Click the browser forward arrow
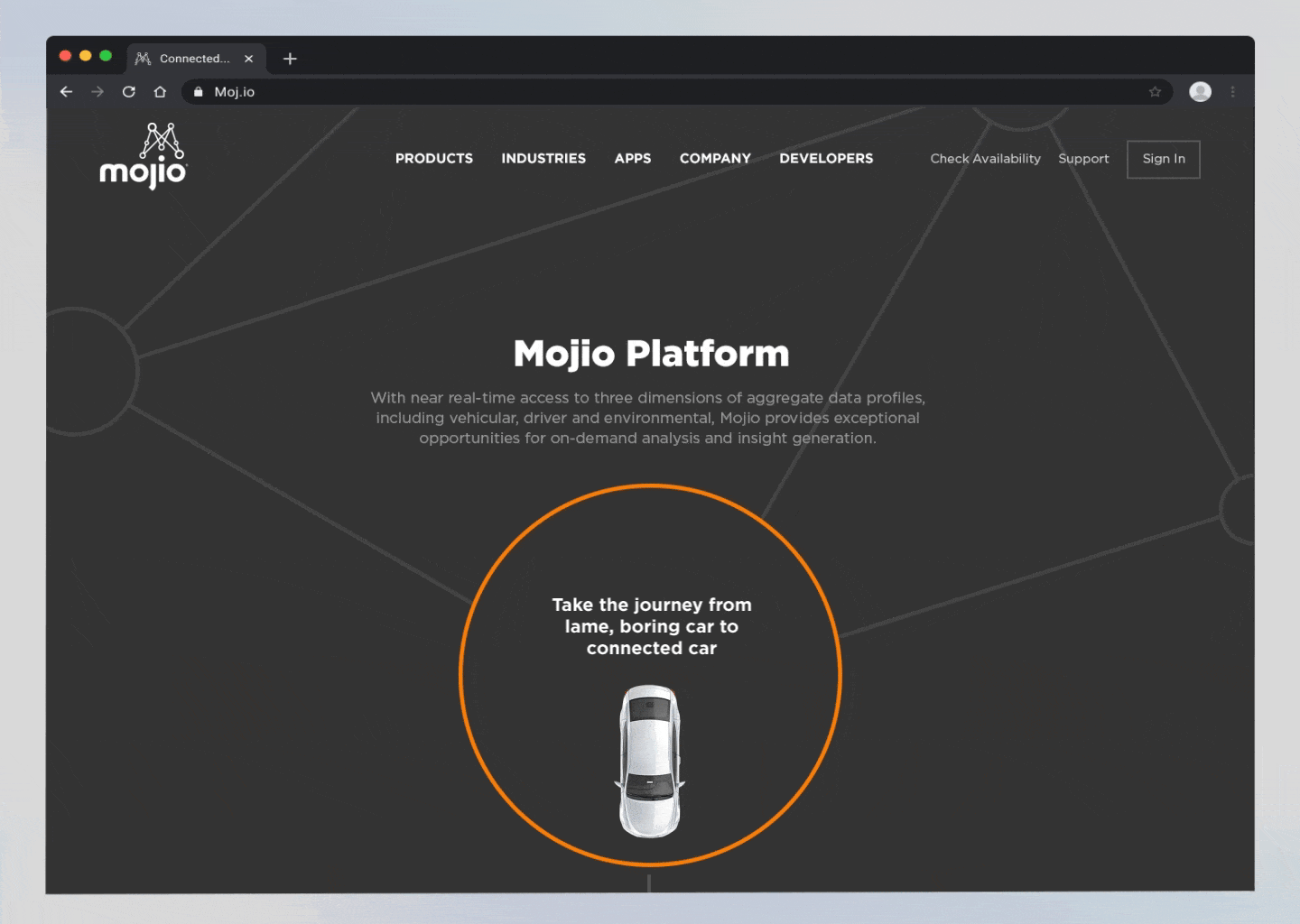 [x=97, y=91]
